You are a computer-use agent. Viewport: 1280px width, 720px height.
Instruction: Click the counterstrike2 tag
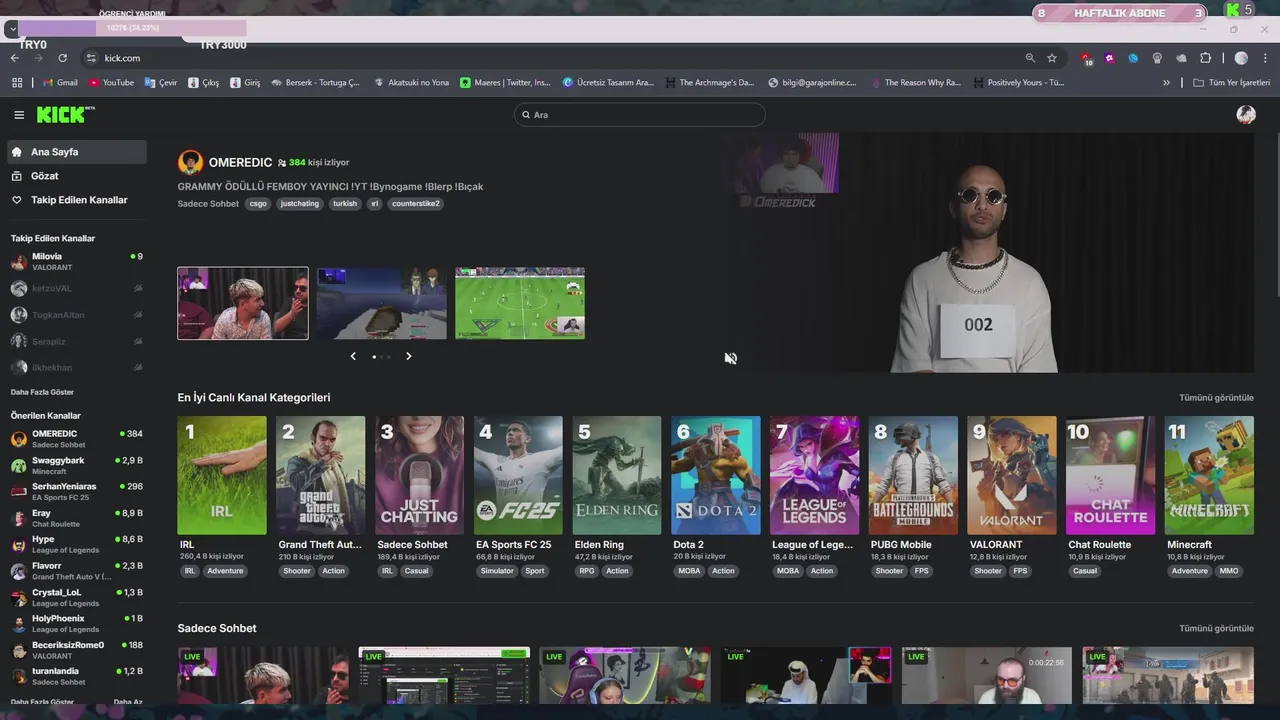click(415, 204)
